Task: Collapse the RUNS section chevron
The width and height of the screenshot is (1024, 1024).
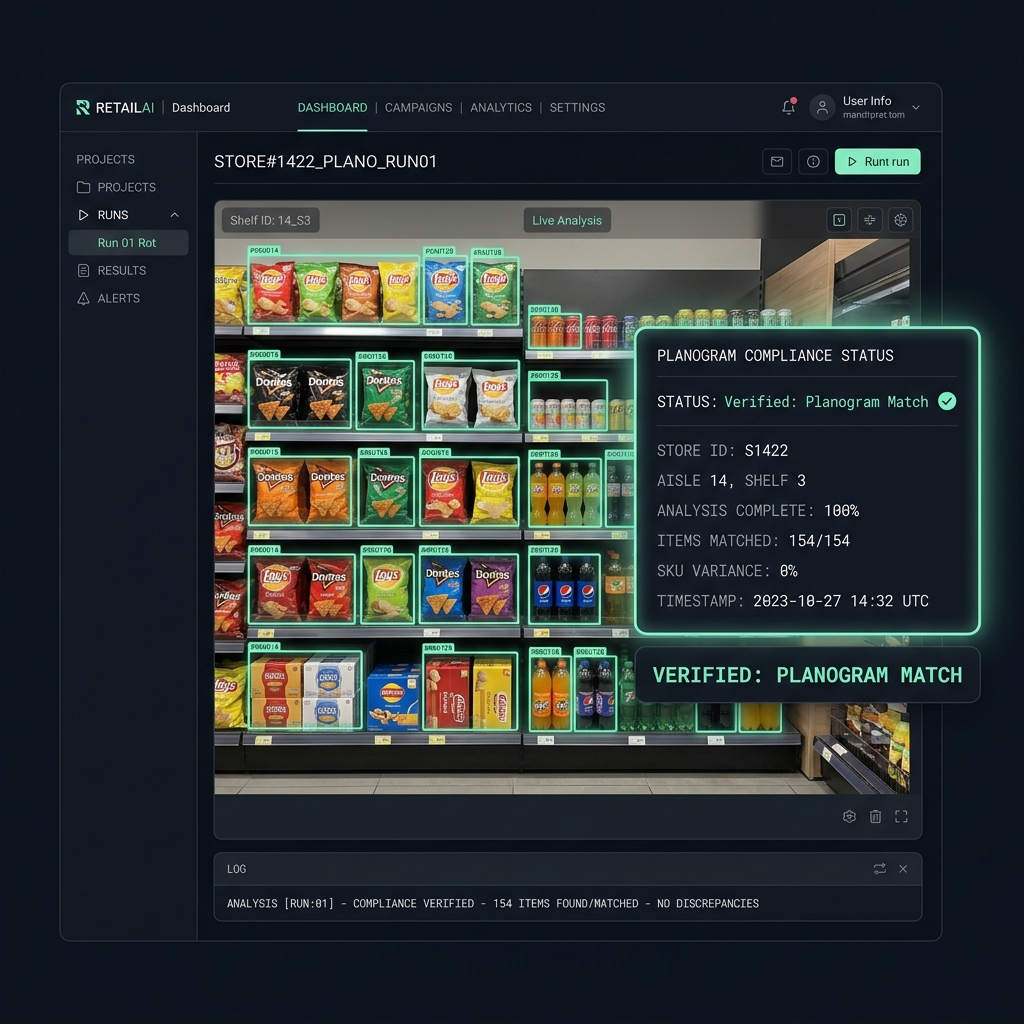Action: click(174, 215)
